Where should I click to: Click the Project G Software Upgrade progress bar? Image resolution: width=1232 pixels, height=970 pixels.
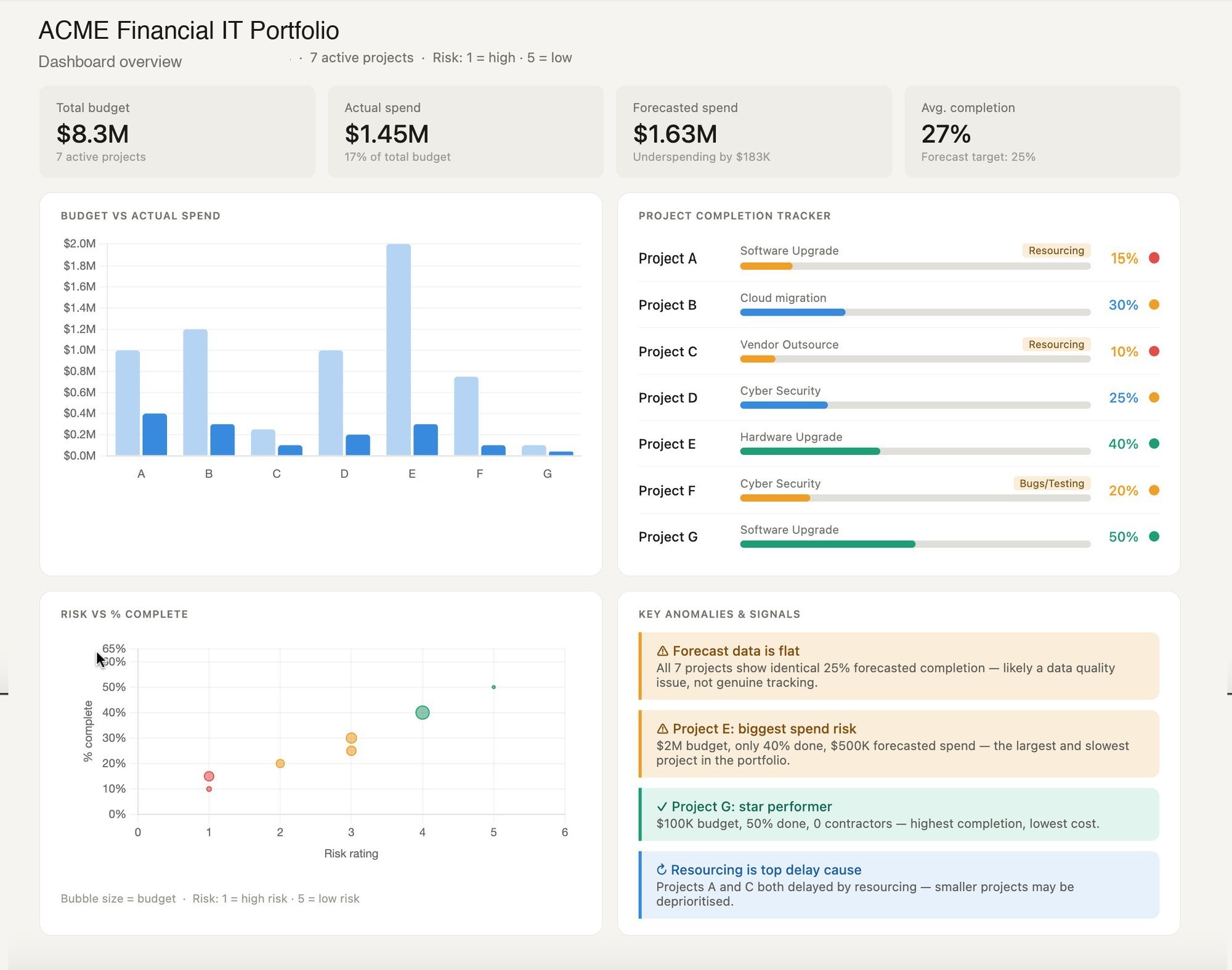tap(915, 545)
